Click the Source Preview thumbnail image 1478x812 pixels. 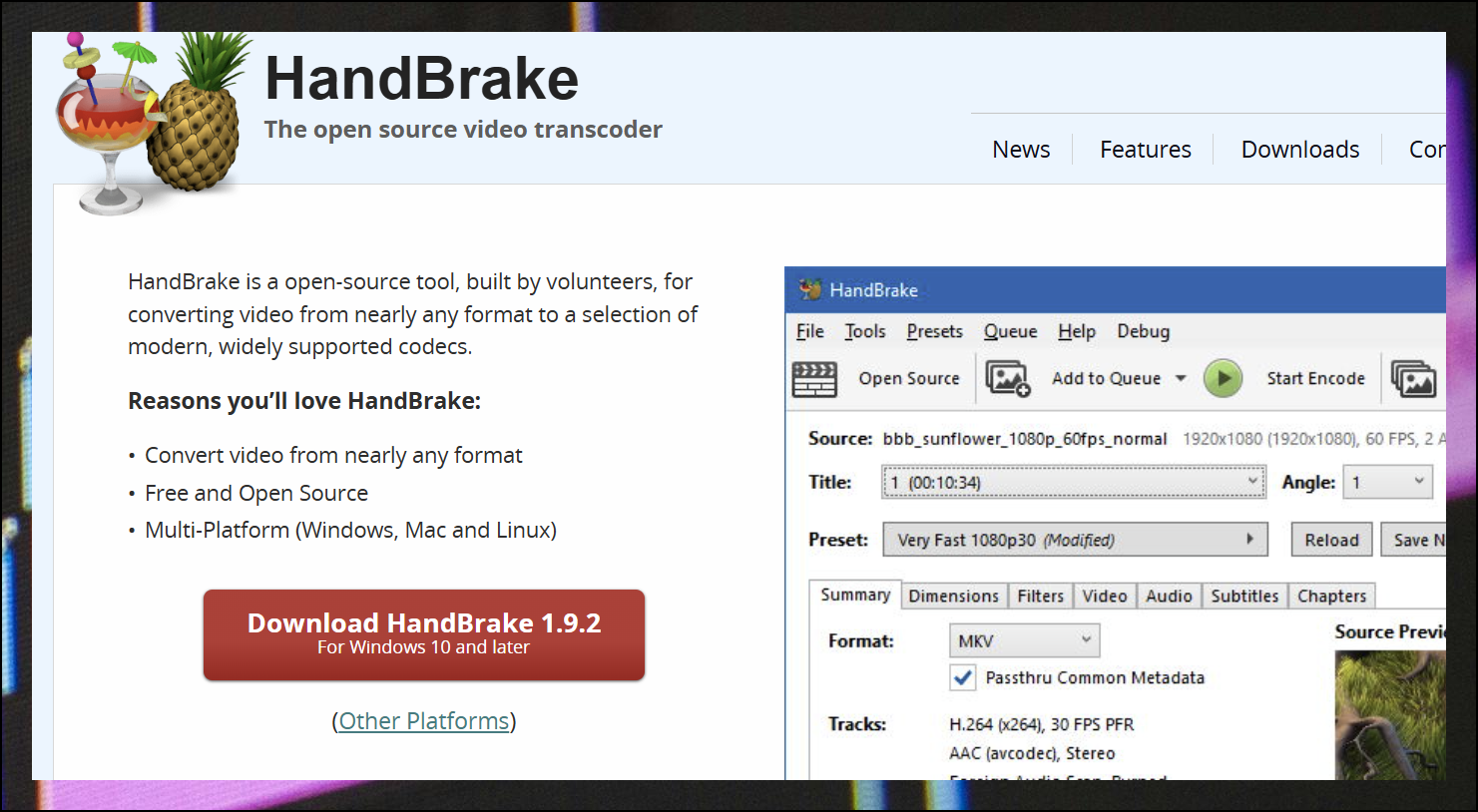pyautogui.click(x=1390, y=715)
